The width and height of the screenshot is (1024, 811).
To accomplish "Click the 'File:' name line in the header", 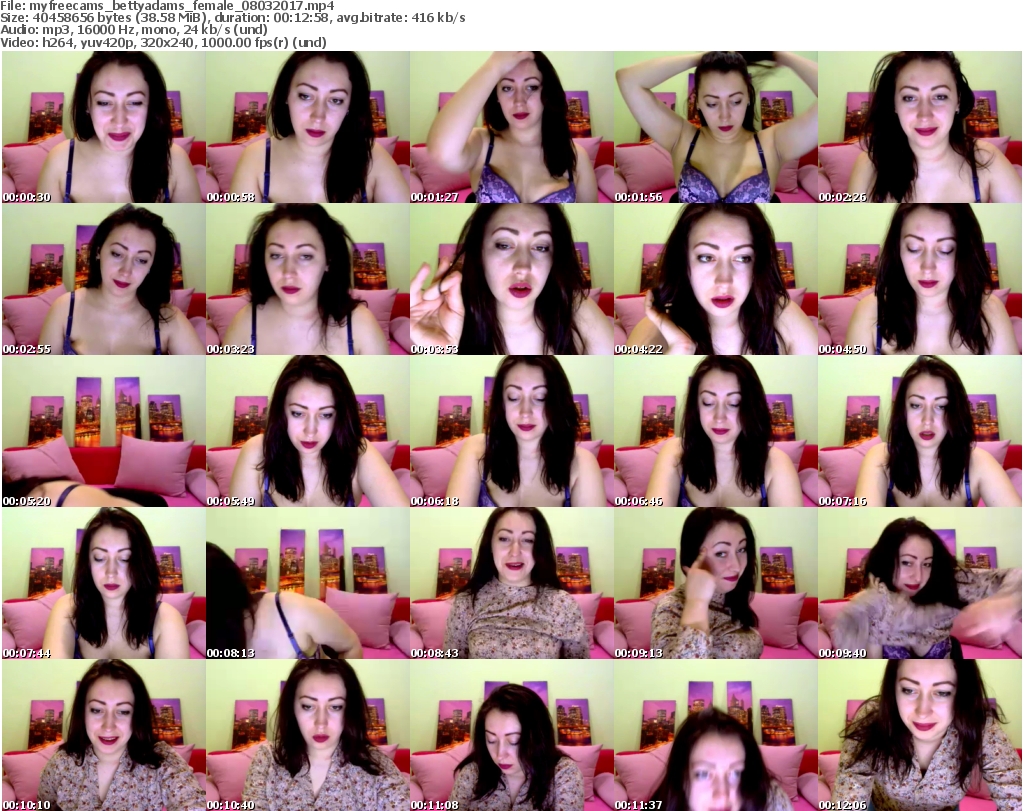I will point(167,6).
